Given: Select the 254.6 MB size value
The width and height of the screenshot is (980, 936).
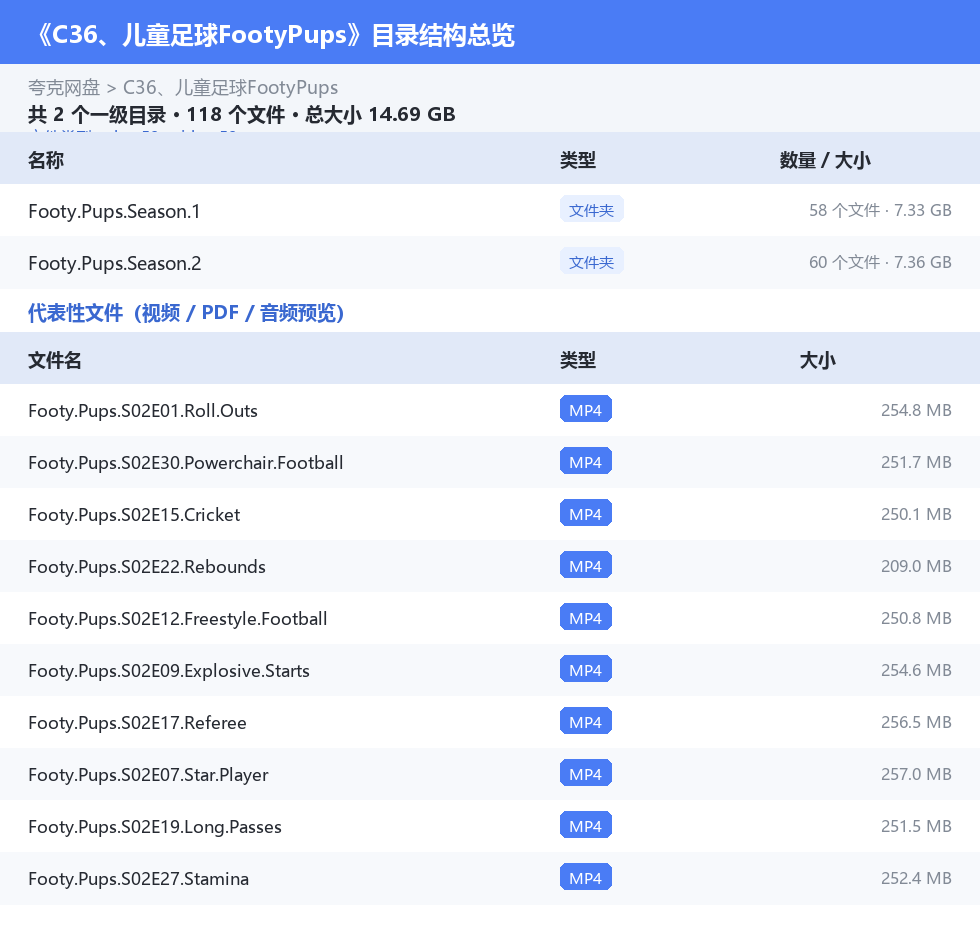Looking at the screenshot, I should (916, 670).
